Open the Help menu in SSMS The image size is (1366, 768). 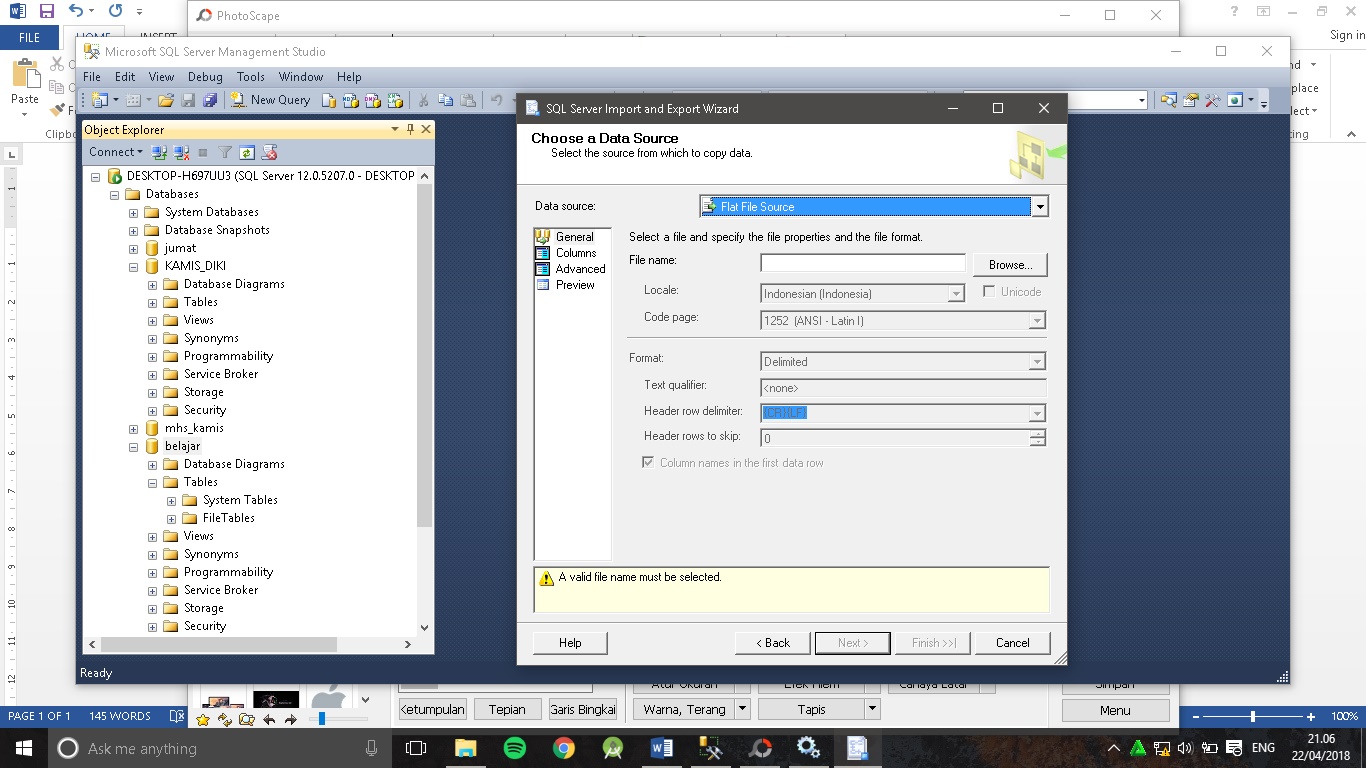click(x=349, y=77)
